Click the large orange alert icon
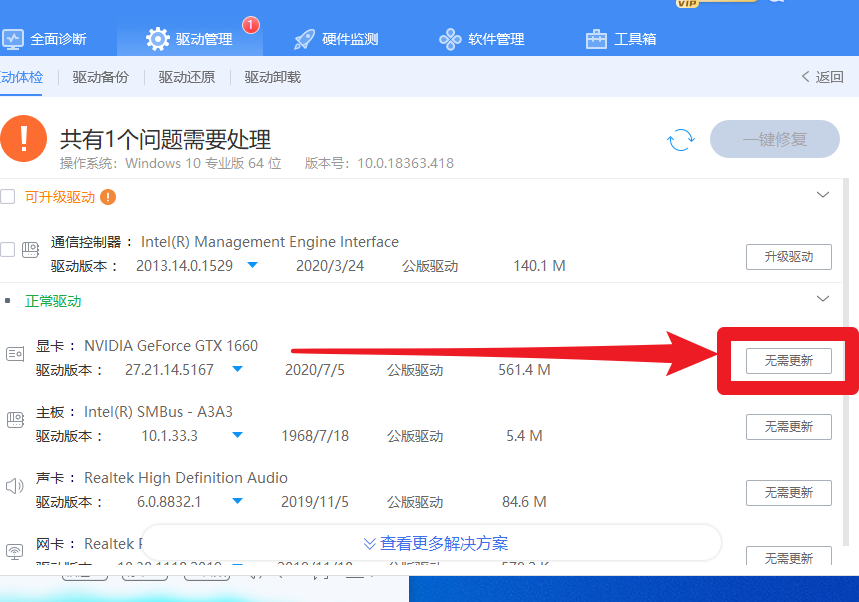Image resolution: width=859 pixels, height=602 pixels. click(x=24, y=139)
